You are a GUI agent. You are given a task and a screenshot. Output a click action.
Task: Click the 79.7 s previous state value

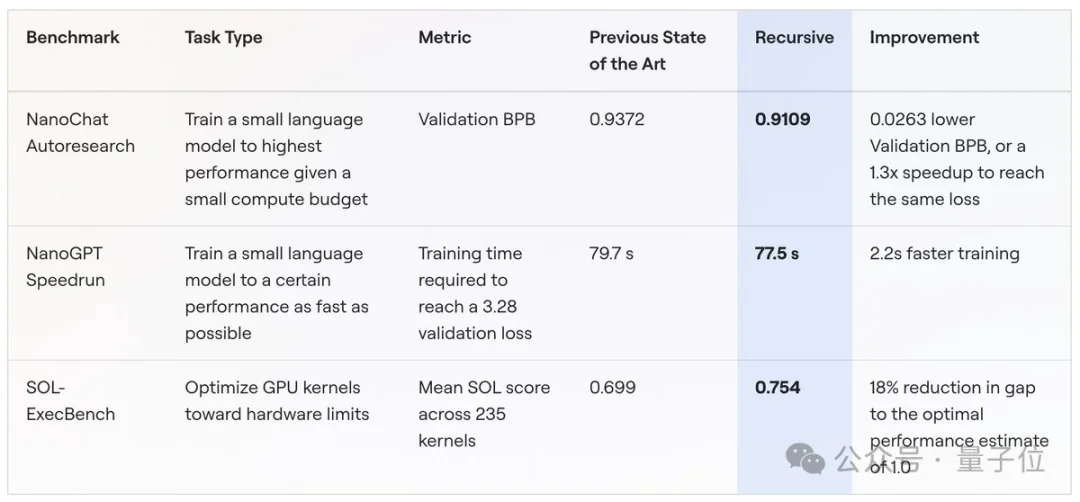(x=612, y=253)
